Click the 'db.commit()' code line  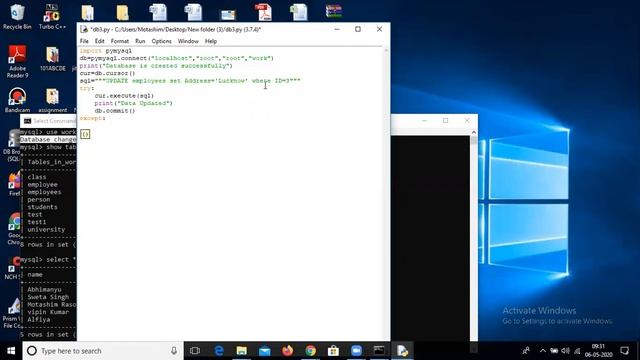[115, 111]
